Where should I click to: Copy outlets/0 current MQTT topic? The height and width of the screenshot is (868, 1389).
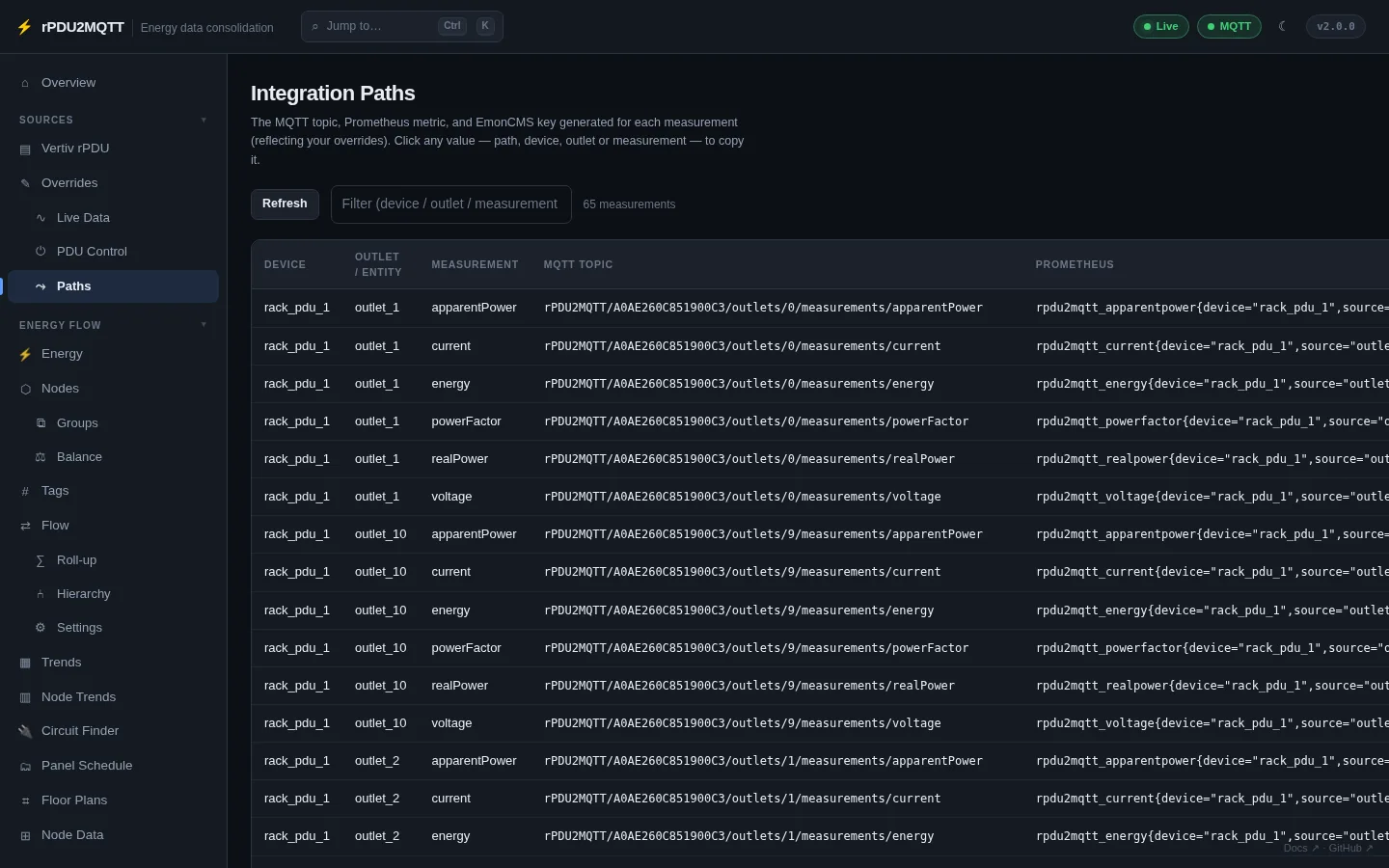click(x=743, y=345)
